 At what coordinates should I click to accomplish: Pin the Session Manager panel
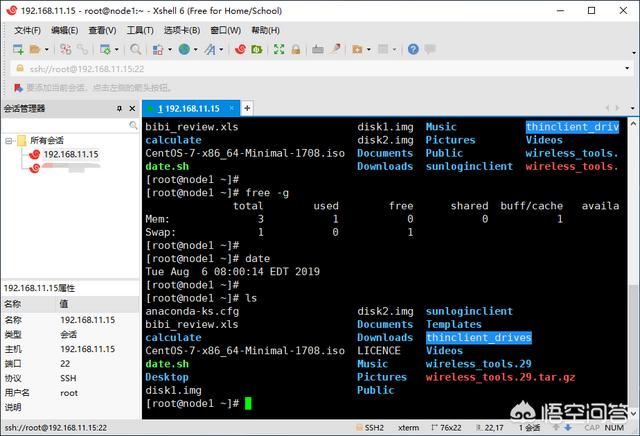point(119,108)
